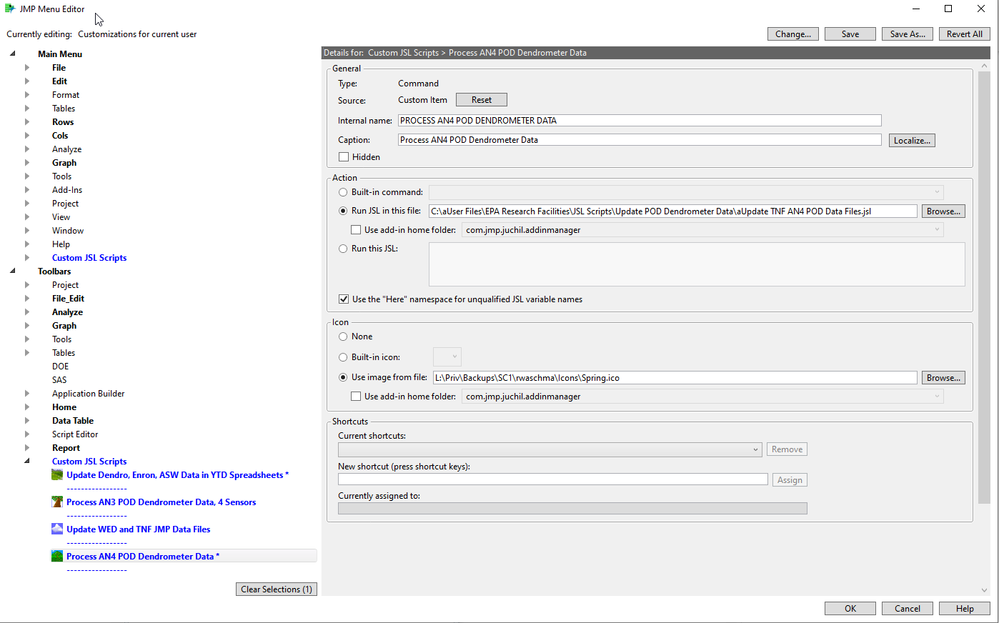Select Update Dendro, Enron, ASW Data item

click(x=178, y=475)
